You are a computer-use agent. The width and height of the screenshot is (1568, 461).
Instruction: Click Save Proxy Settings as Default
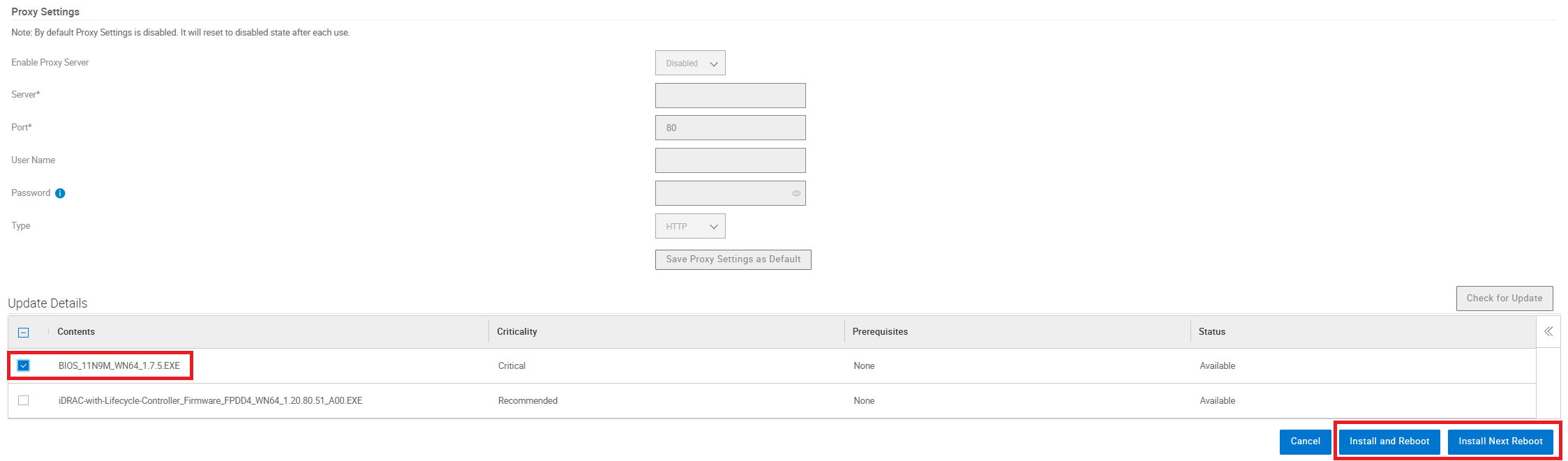click(733, 259)
